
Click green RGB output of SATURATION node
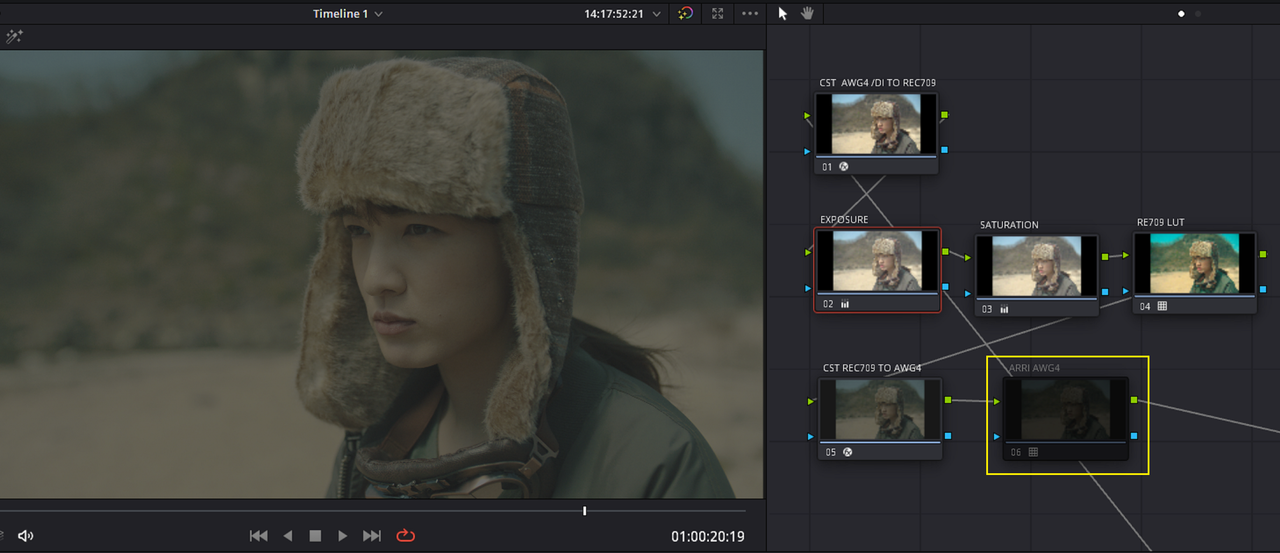pos(1104,257)
